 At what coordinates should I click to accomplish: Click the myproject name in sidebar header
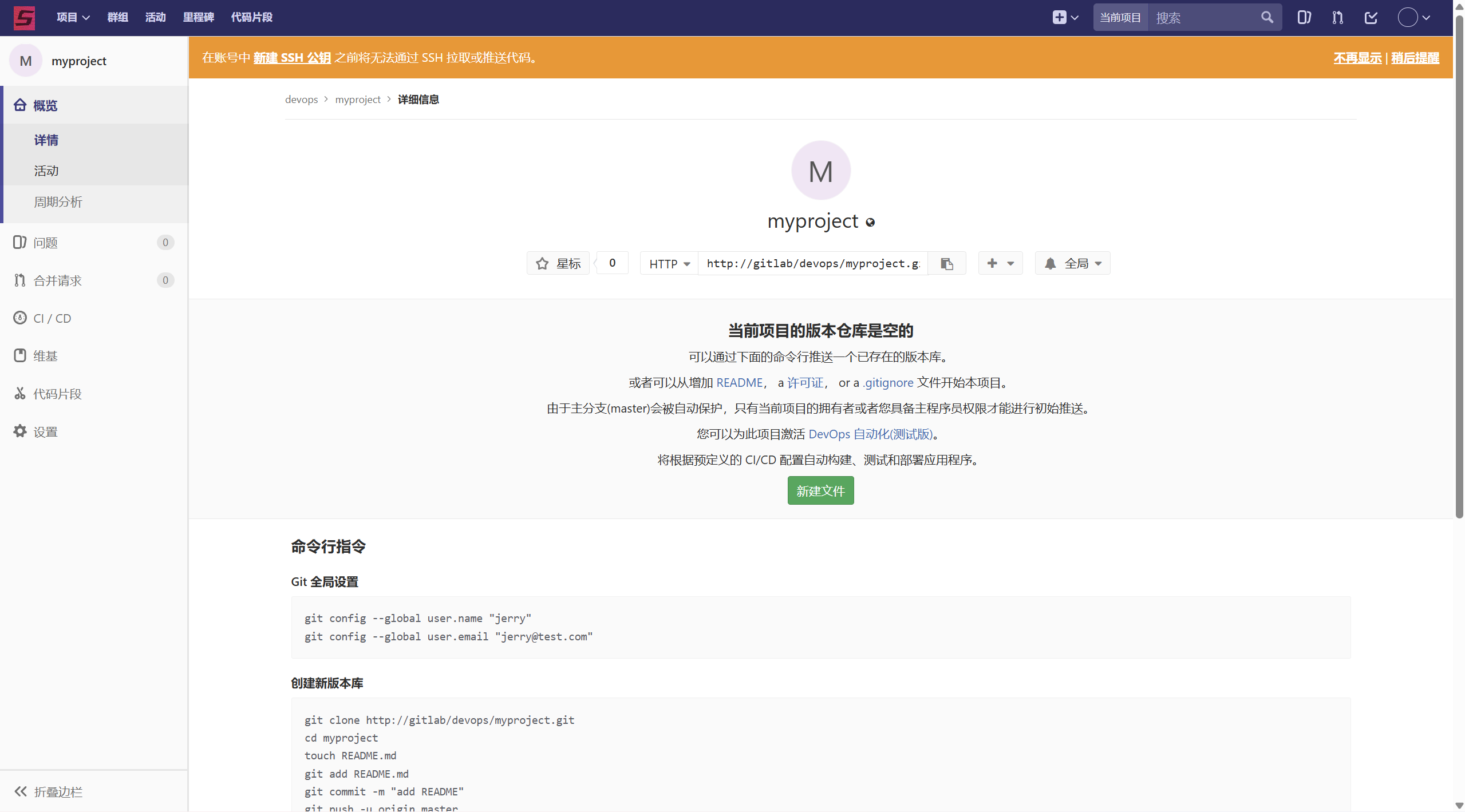pos(79,61)
